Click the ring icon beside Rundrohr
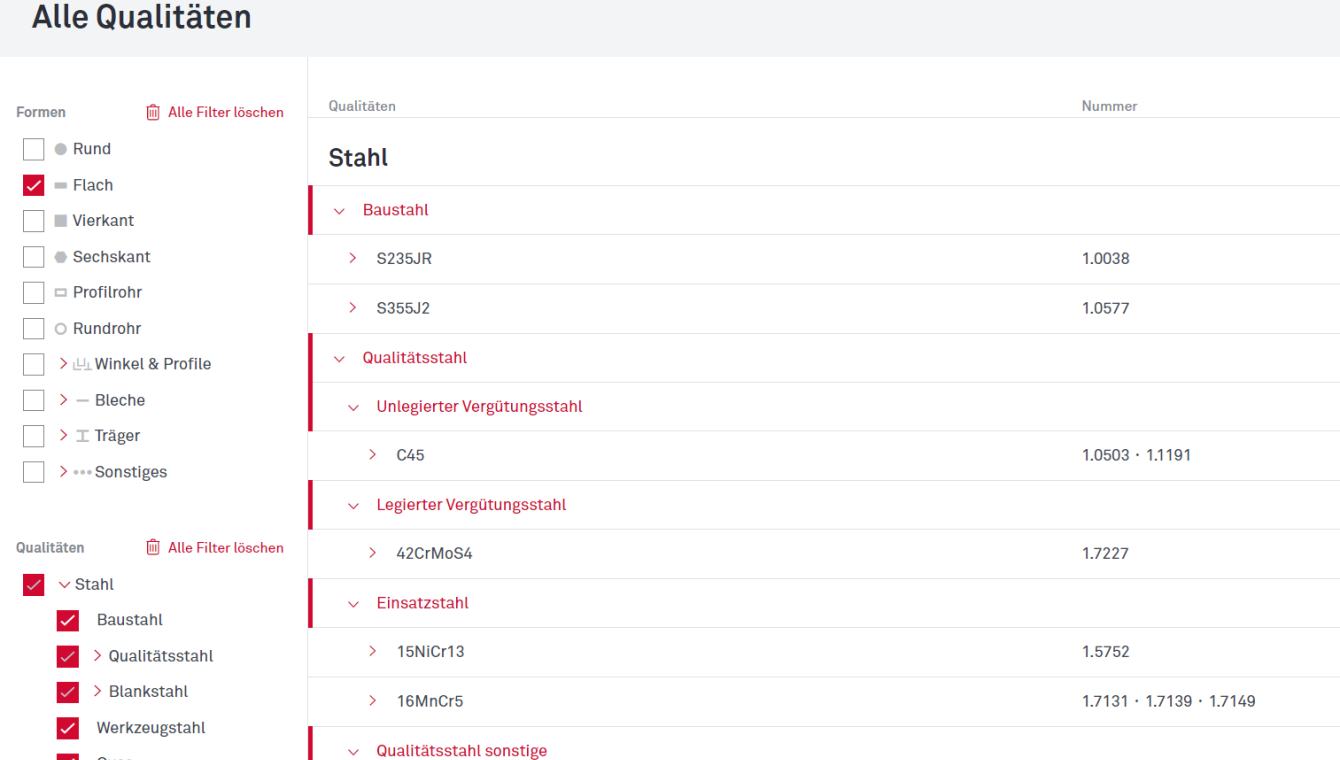 click(x=61, y=329)
